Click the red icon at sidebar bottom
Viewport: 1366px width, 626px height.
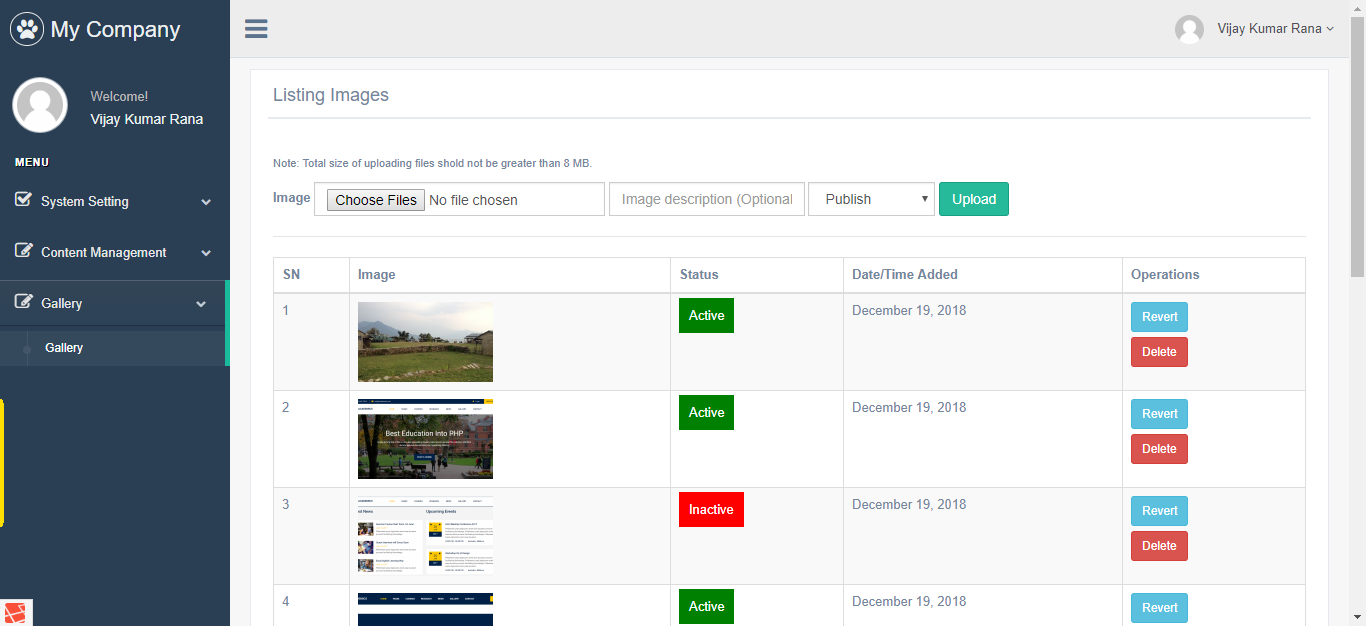[17, 612]
